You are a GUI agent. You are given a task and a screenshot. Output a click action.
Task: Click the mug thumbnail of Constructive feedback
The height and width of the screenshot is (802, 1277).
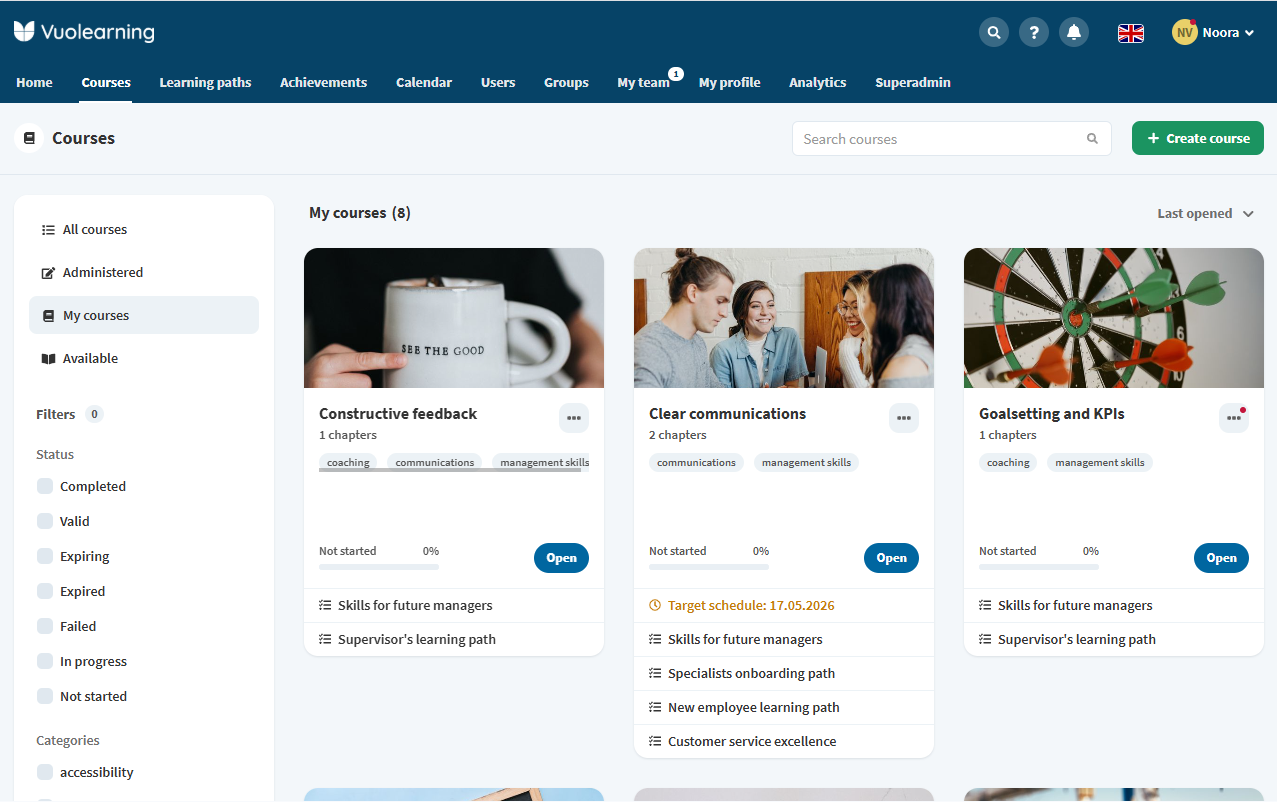(454, 318)
